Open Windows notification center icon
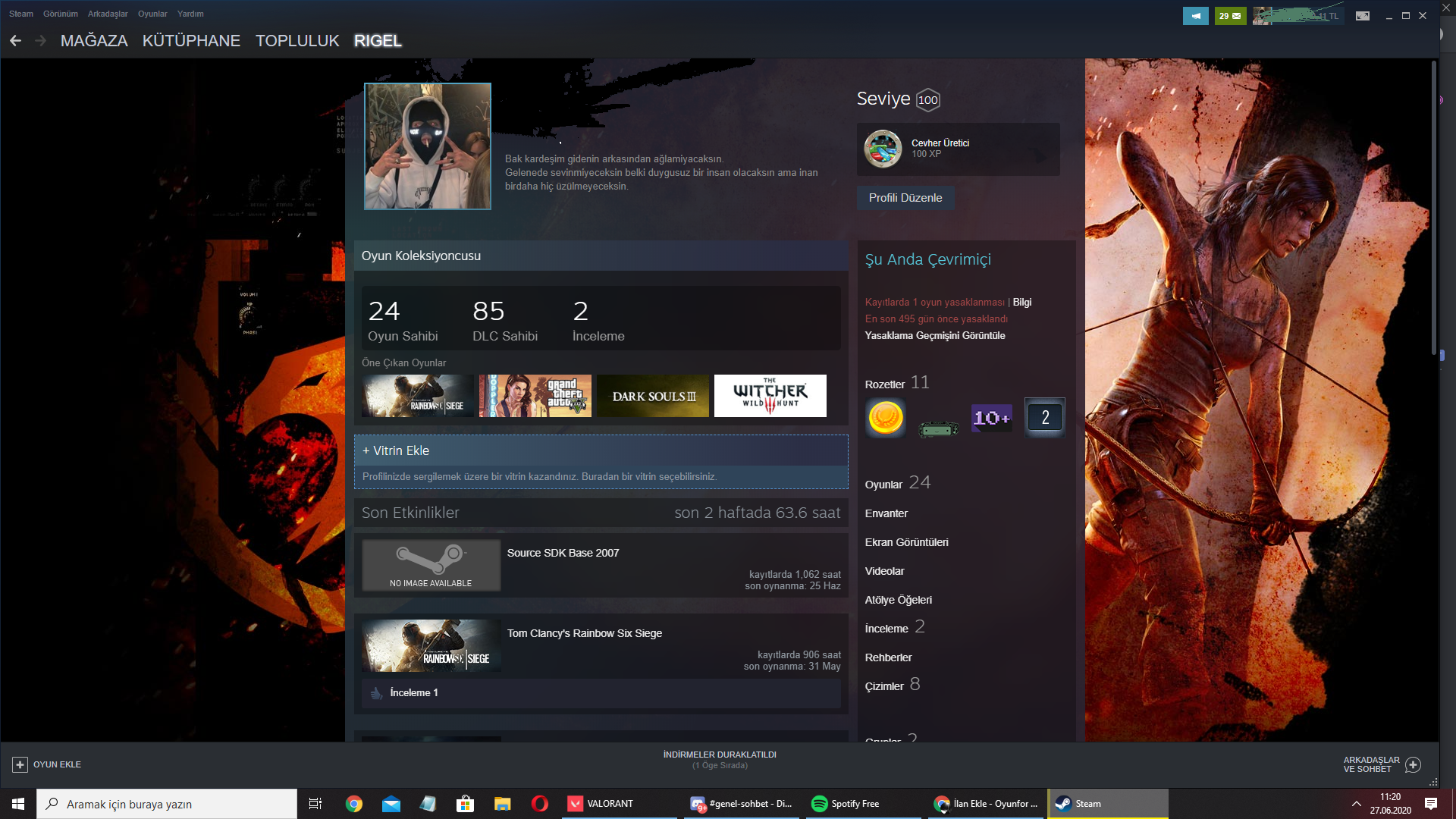Screen dimensions: 1456x819 [1431, 804]
